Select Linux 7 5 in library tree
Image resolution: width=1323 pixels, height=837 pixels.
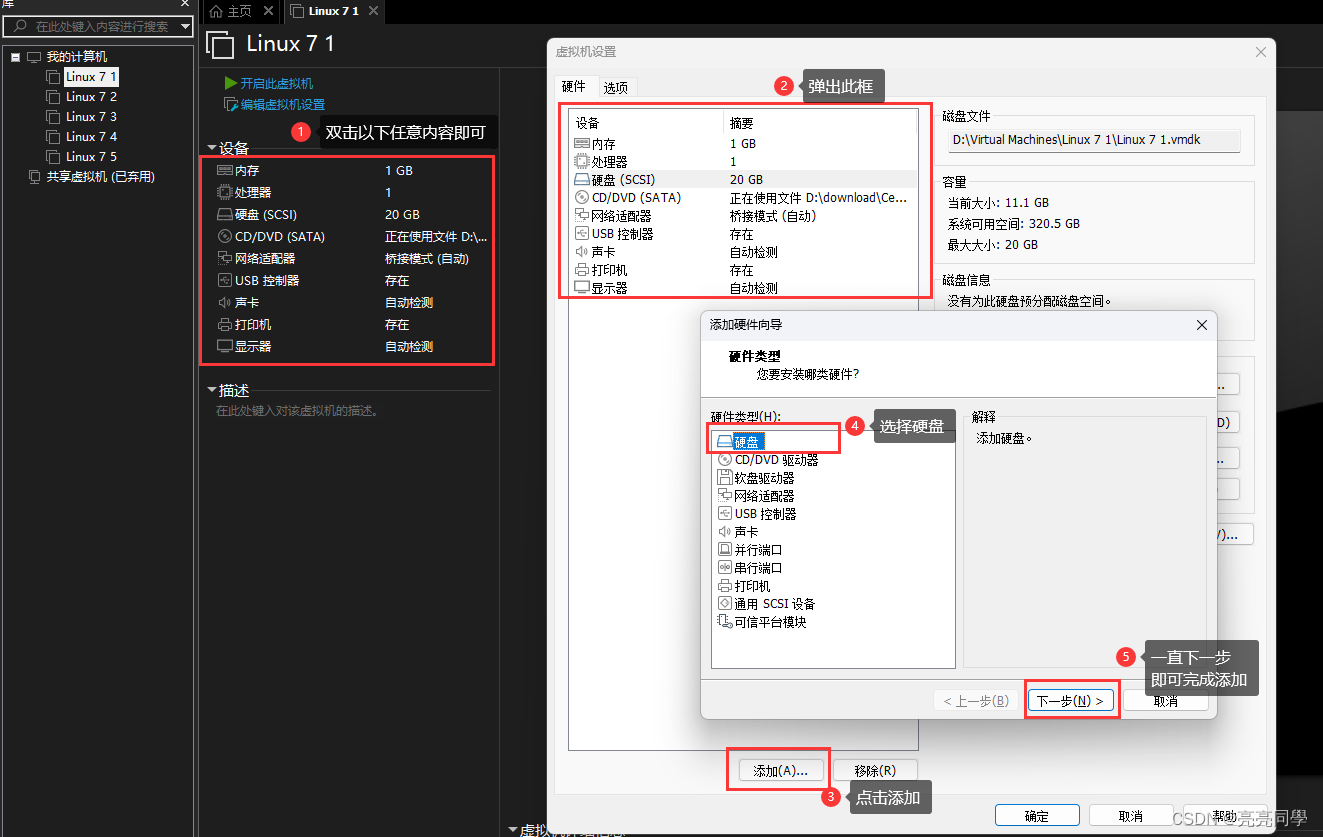91,157
